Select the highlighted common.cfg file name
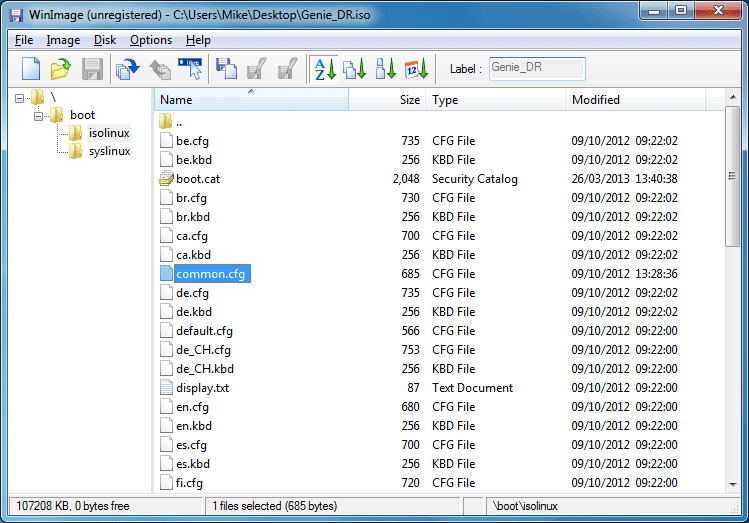Viewport: 749px width, 523px height. point(212,274)
